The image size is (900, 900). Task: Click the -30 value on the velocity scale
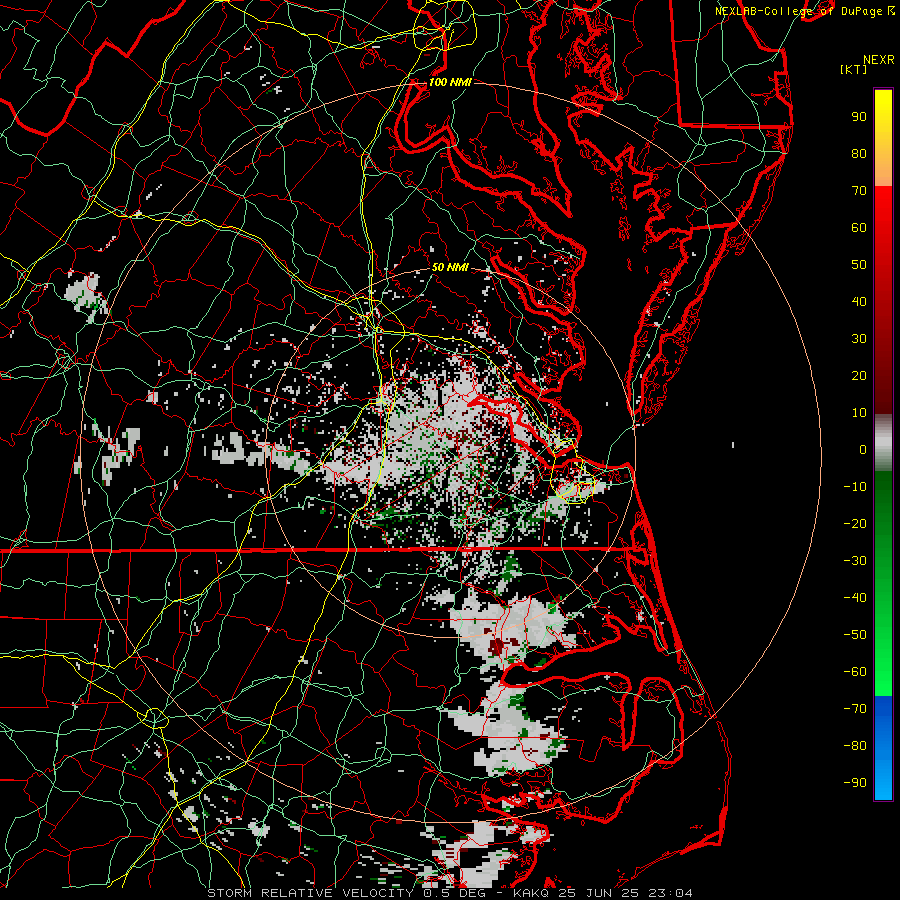tap(855, 561)
